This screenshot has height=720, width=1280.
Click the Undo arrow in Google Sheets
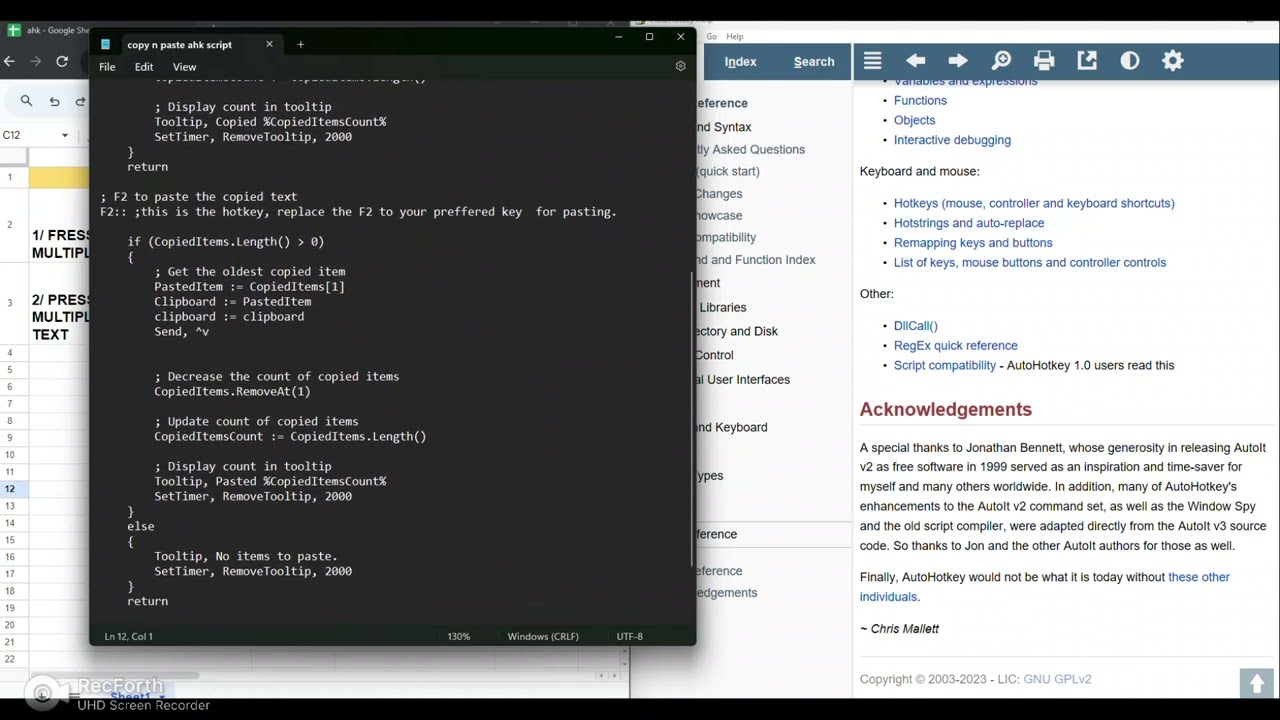(x=54, y=101)
